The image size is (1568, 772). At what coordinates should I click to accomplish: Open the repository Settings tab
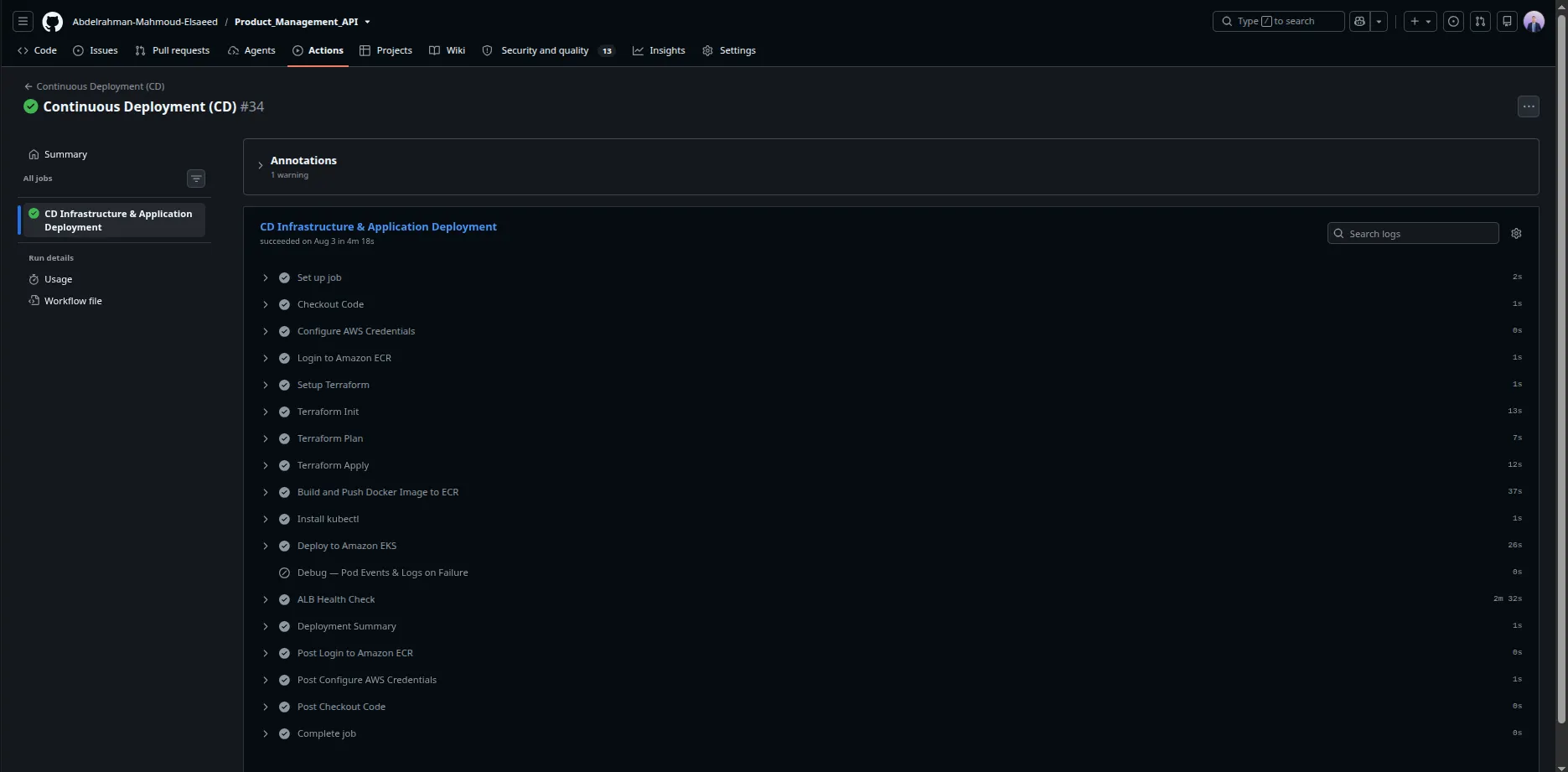coord(729,50)
